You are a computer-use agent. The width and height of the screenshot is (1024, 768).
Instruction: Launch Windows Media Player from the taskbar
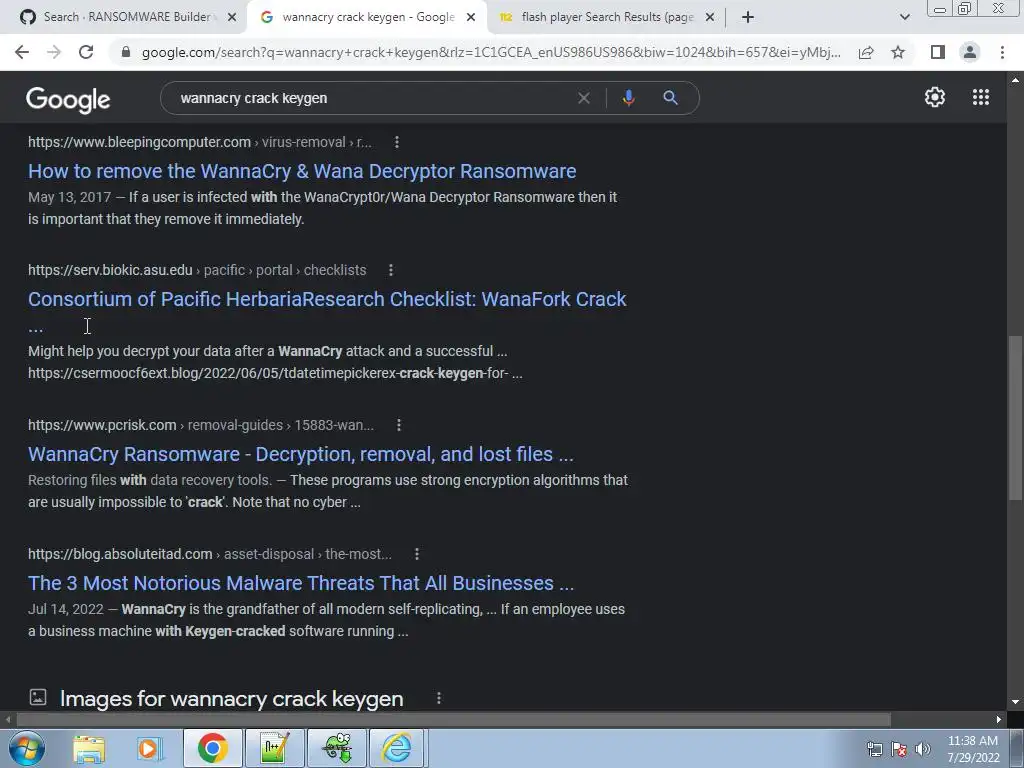(x=148, y=748)
